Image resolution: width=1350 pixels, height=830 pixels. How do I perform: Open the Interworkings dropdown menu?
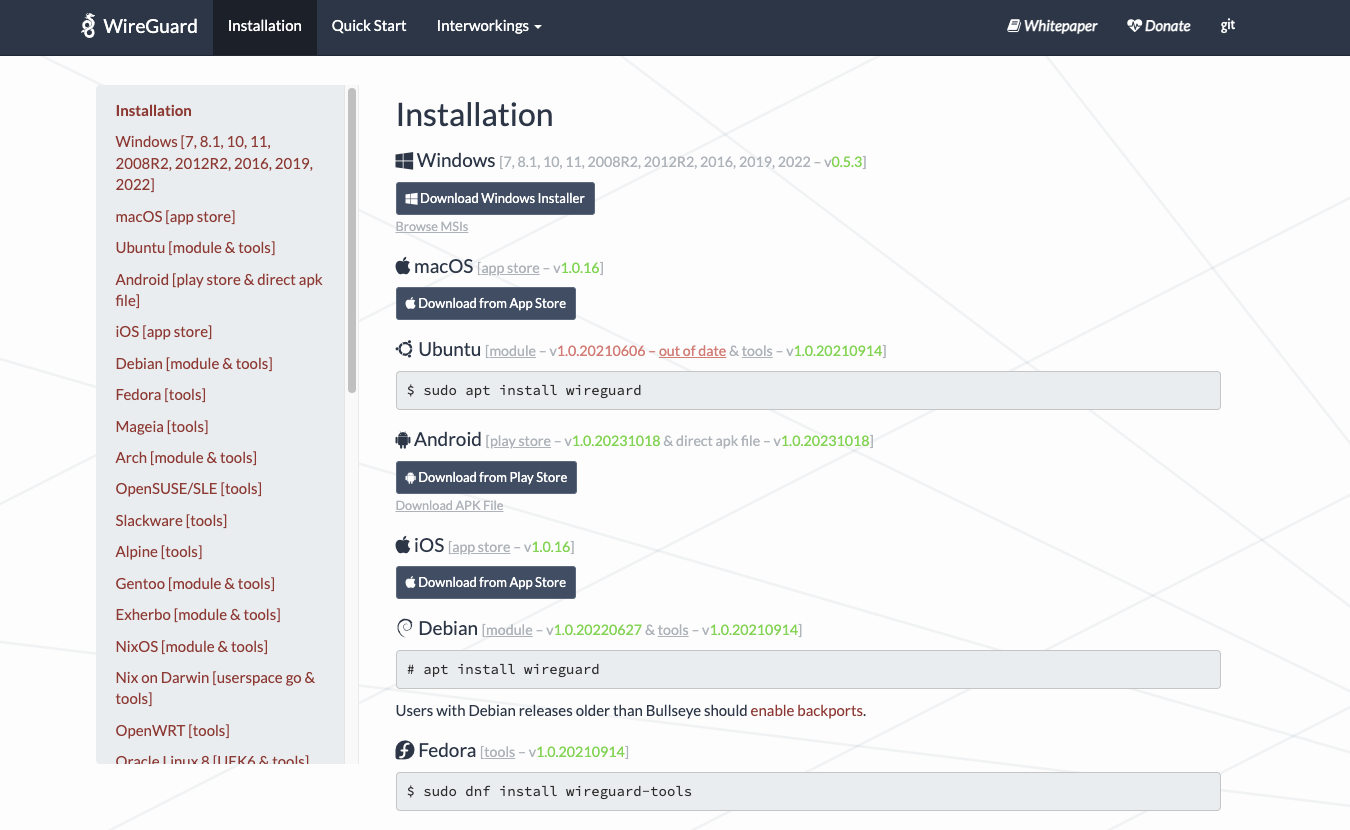pos(489,26)
